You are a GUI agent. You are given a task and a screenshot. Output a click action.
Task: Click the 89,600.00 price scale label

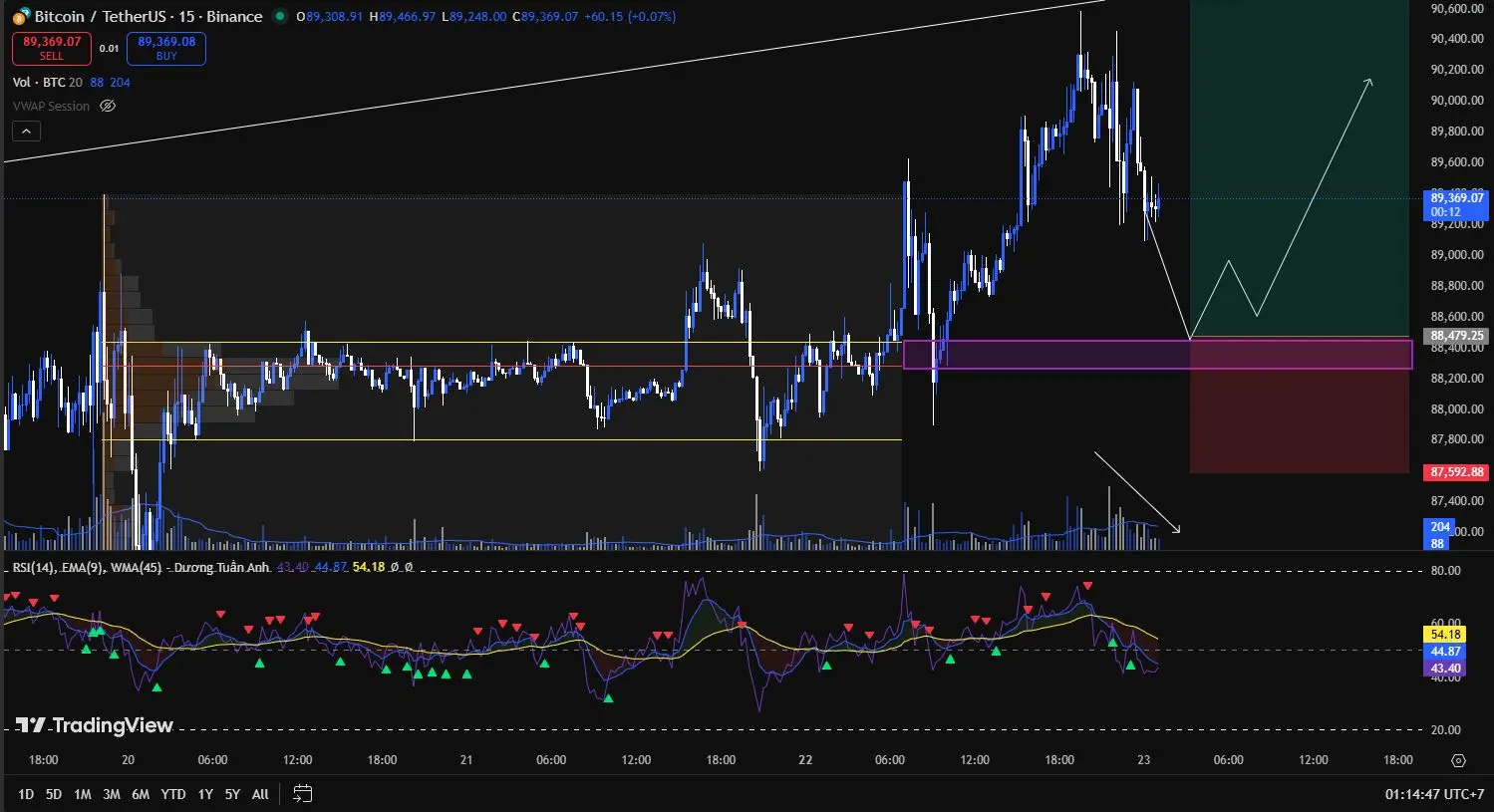pyautogui.click(x=1456, y=161)
